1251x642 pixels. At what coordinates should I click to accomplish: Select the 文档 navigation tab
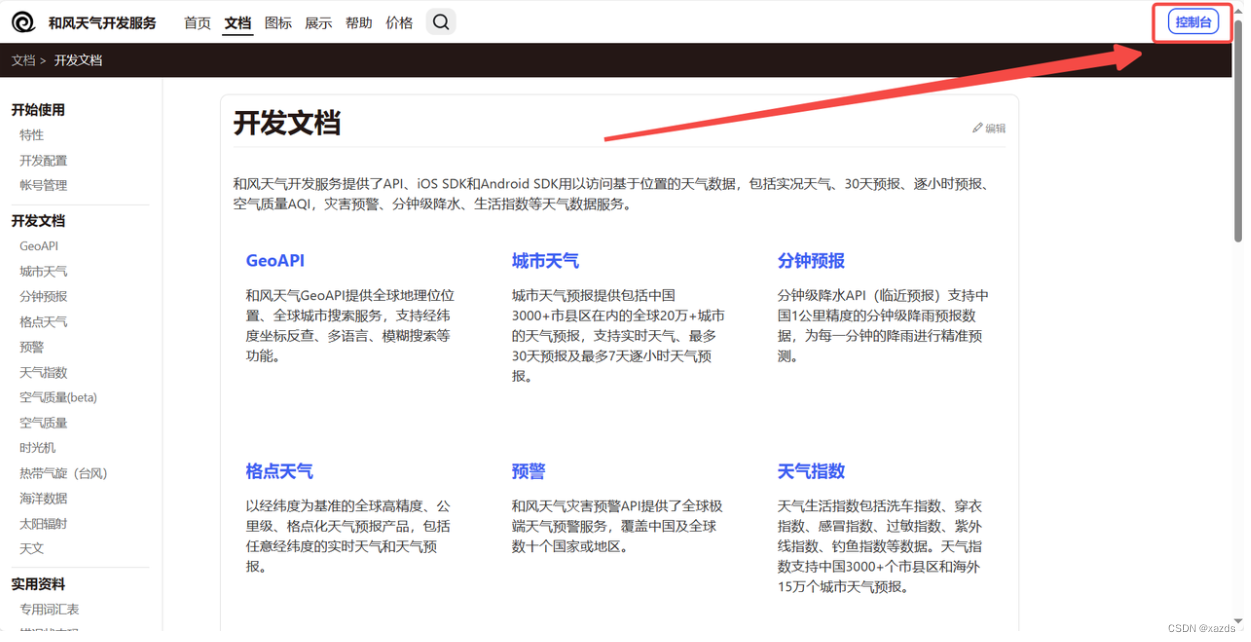click(238, 23)
